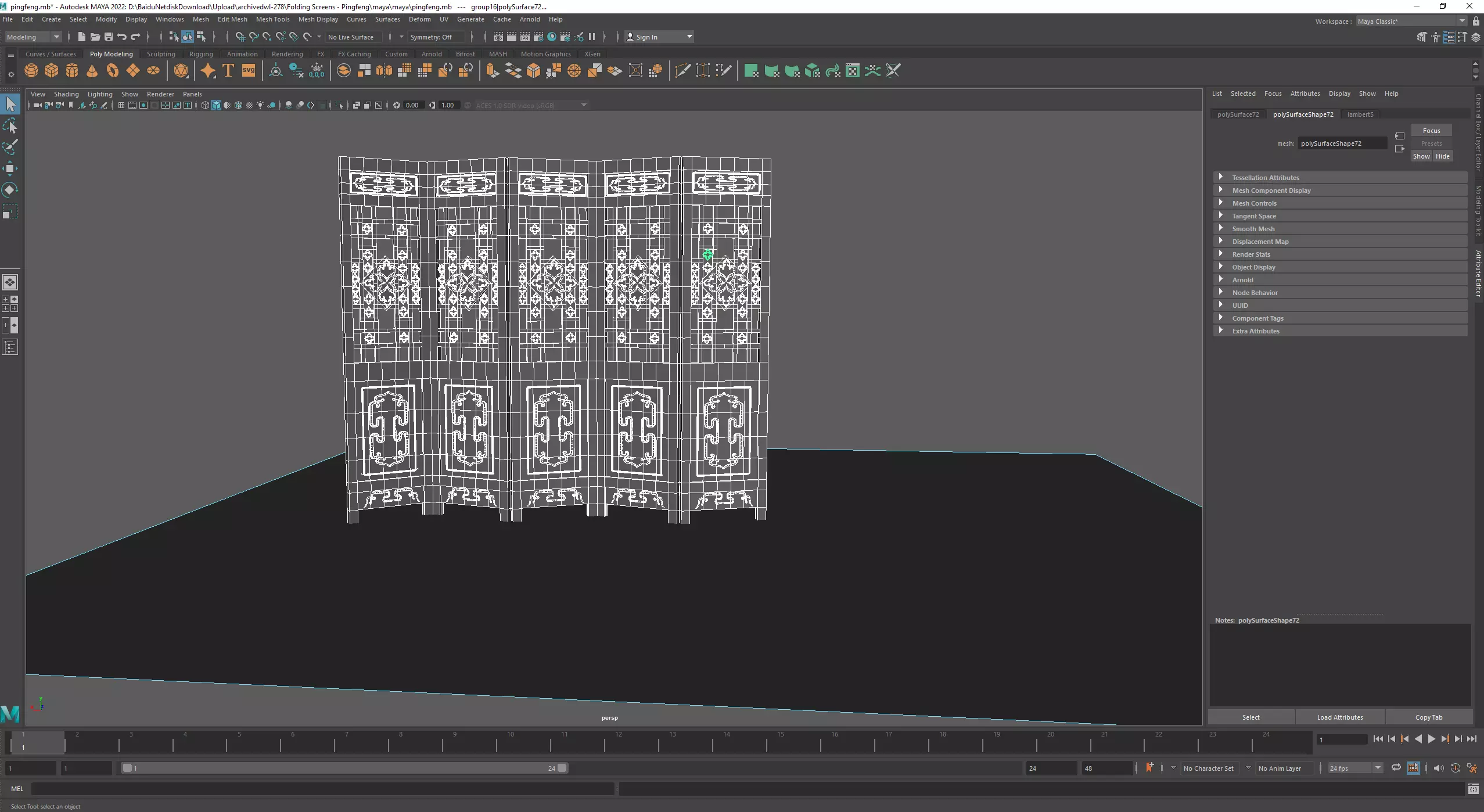
Task: Open the Mesh Tools menu
Action: point(272,19)
